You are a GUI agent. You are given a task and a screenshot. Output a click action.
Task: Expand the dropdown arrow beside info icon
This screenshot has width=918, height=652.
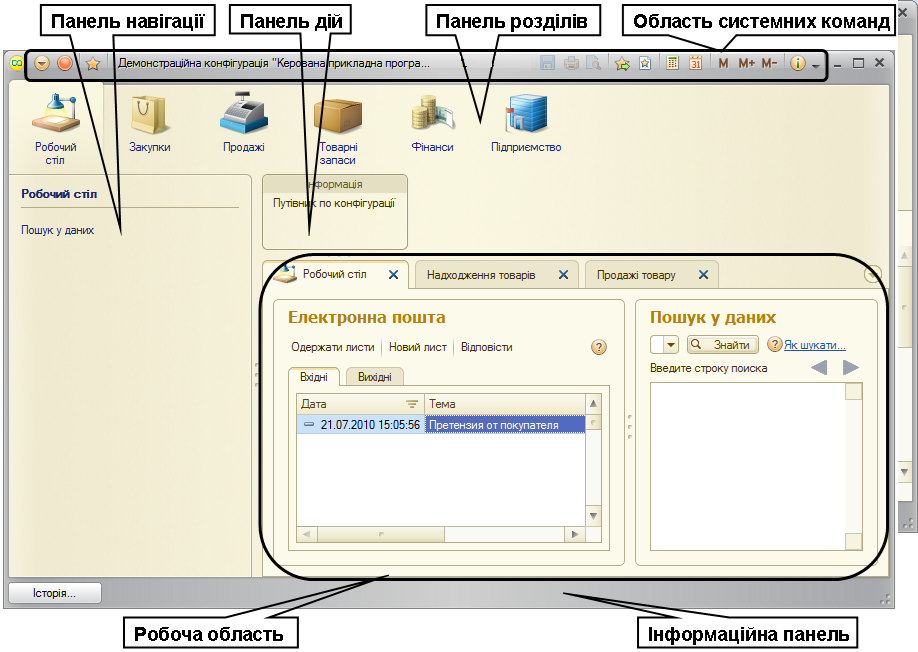point(816,65)
